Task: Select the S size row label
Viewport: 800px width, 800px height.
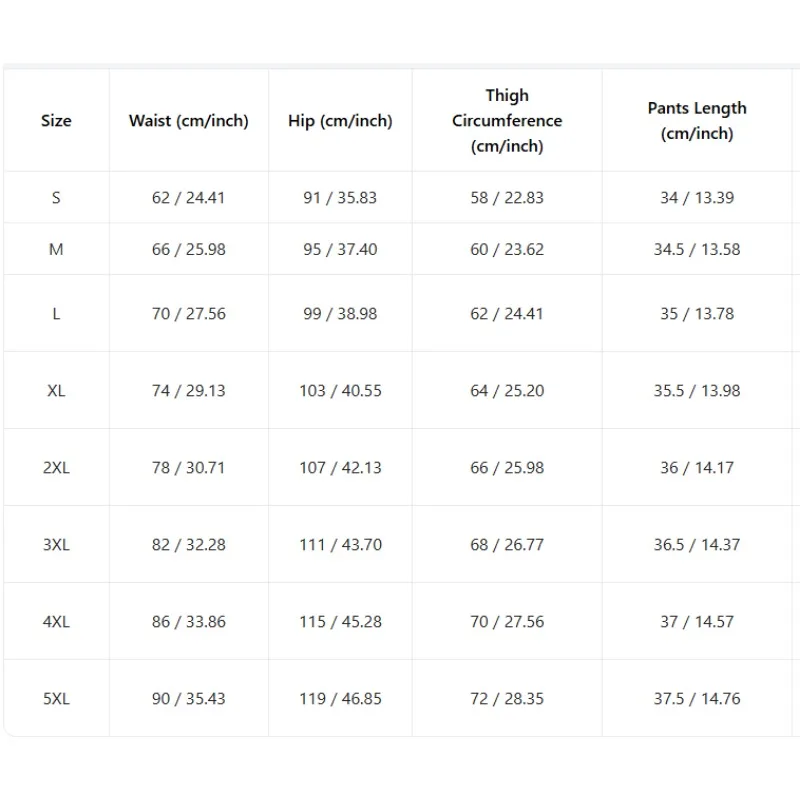Action: point(56,197)
